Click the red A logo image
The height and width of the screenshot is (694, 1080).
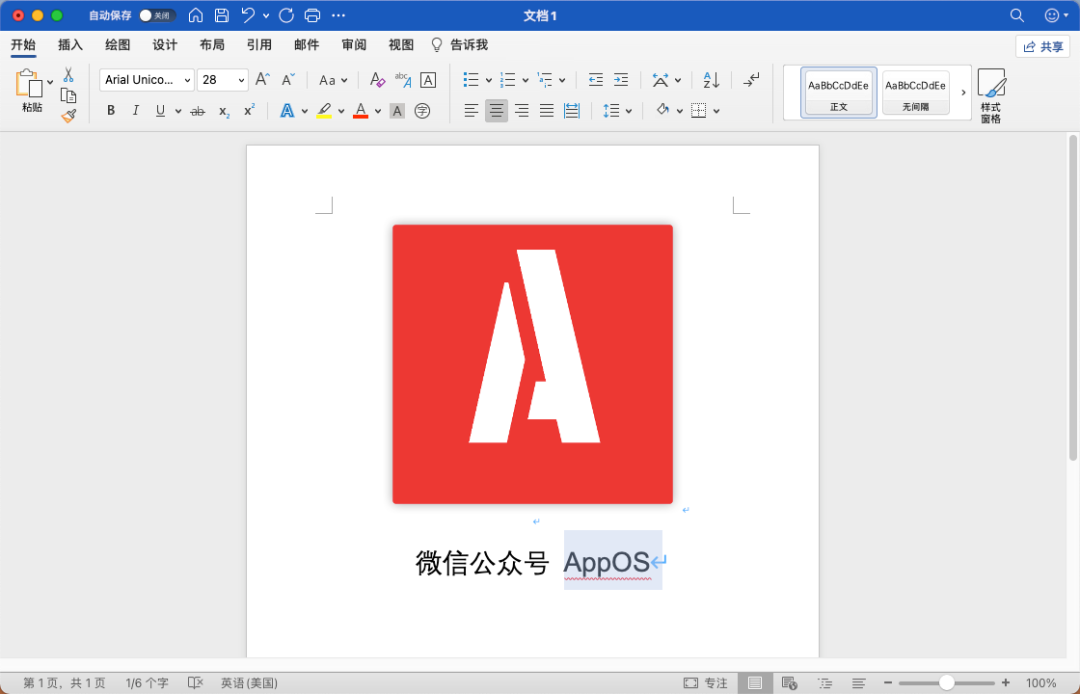[532, 364]
